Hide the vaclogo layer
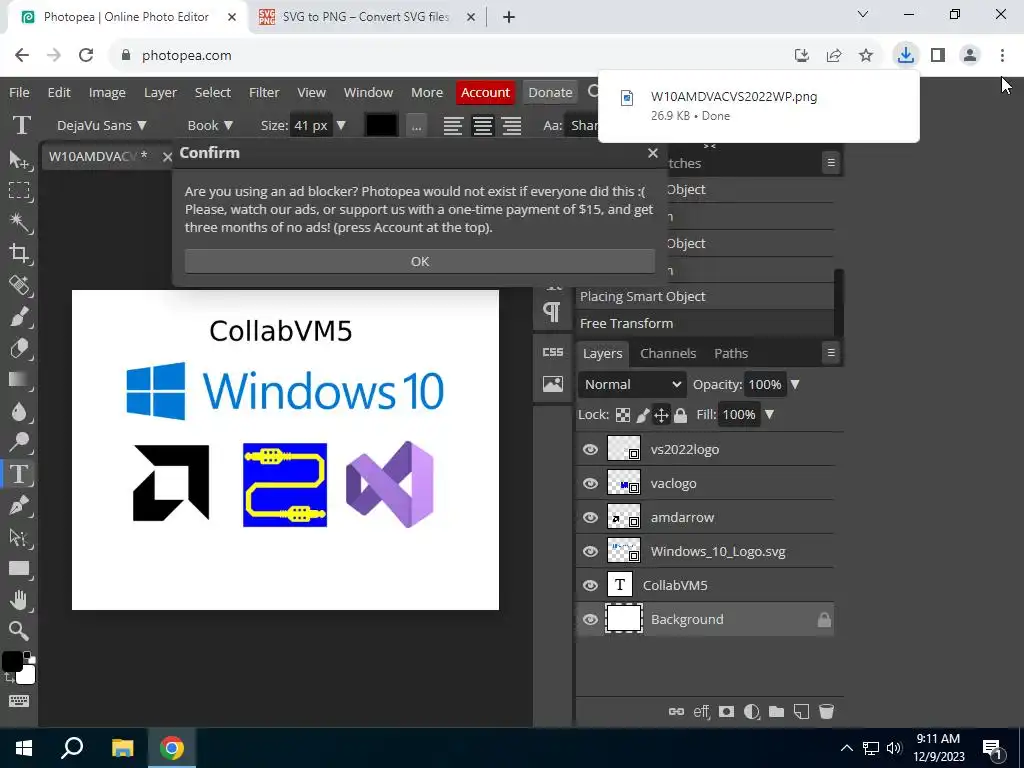This screenshot has width=1024, height=768. (590, 483)
